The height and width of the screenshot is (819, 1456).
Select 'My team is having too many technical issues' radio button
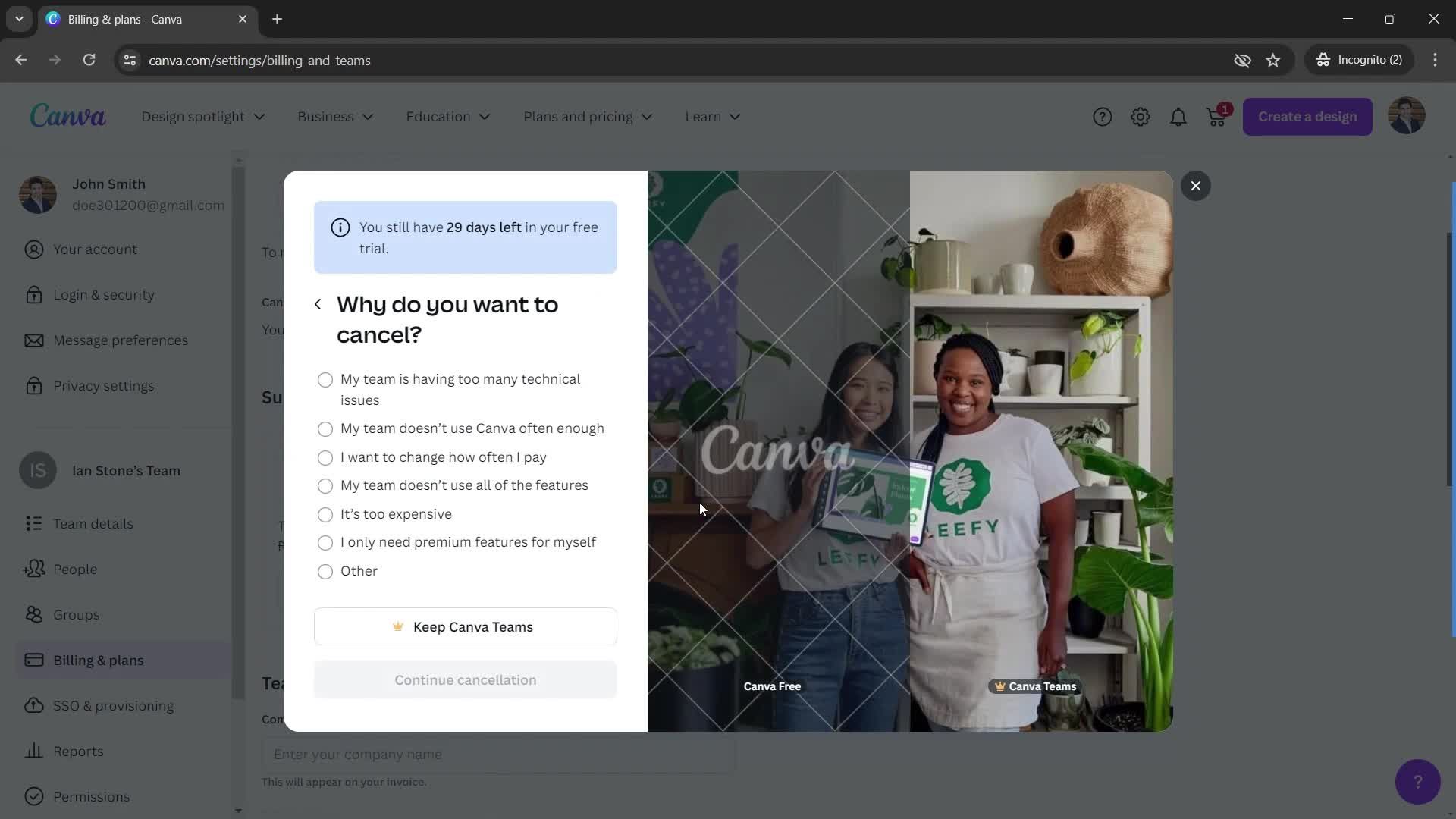pyautogui.click(x=326, y=381)
